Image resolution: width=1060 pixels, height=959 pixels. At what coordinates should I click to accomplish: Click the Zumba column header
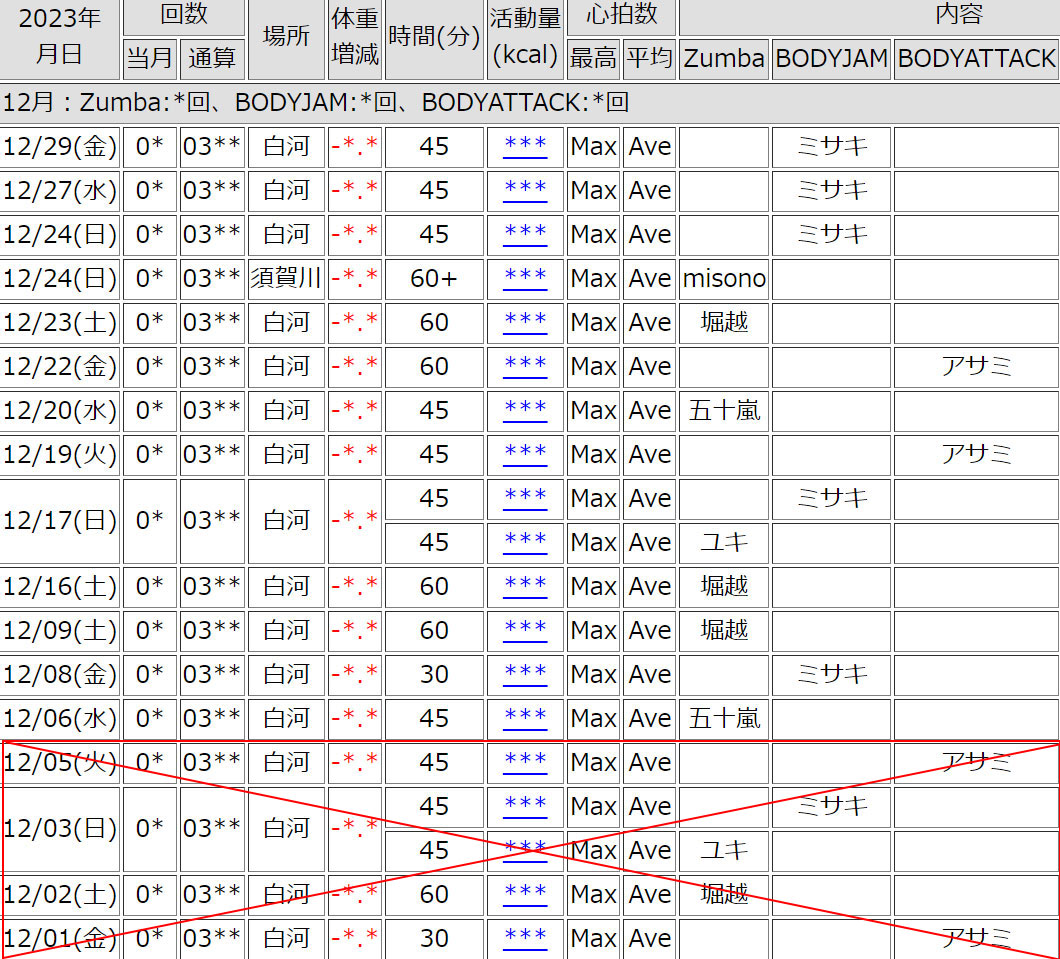[x=724, y=59]
